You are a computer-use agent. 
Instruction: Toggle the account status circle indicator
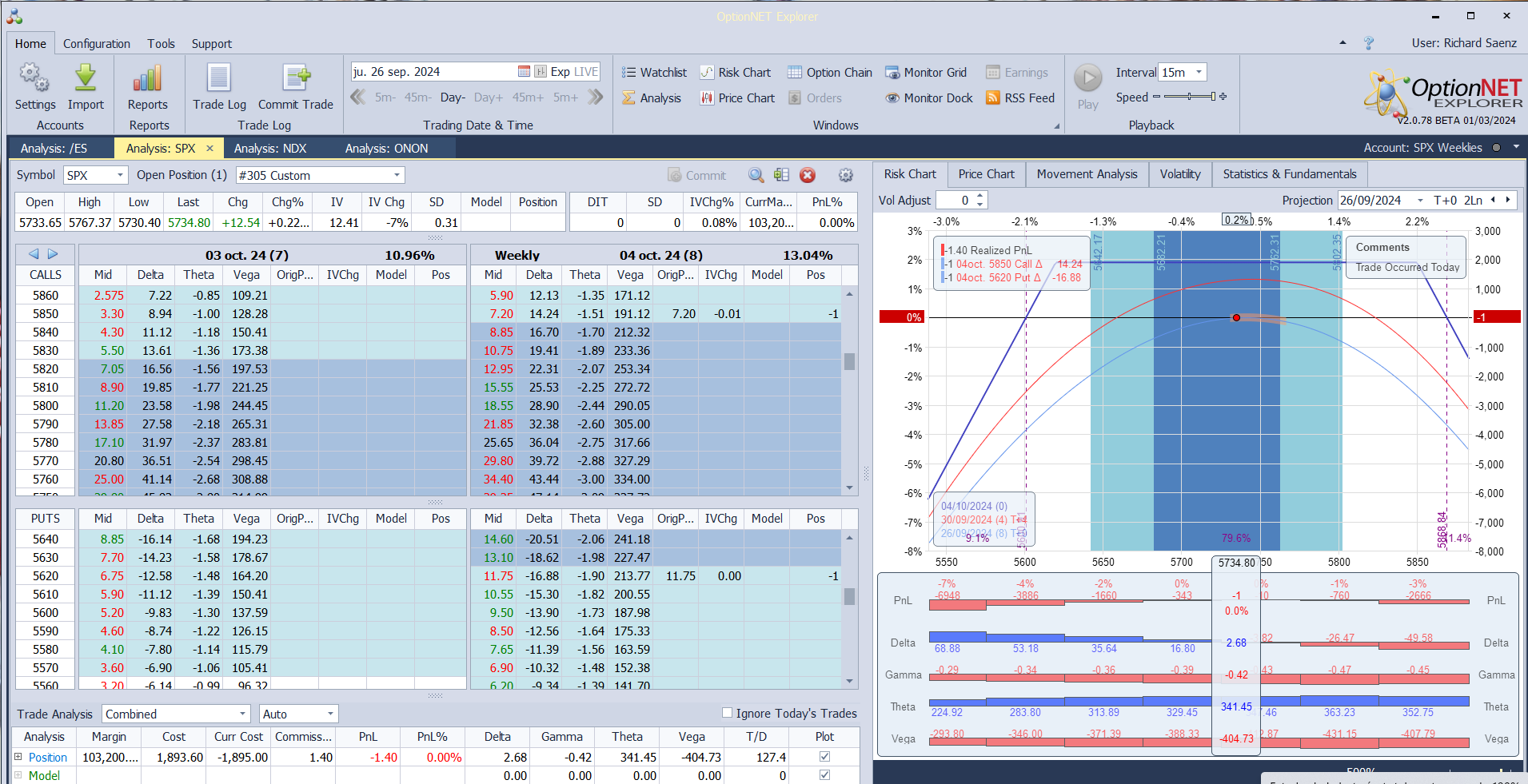[1496, 148]
